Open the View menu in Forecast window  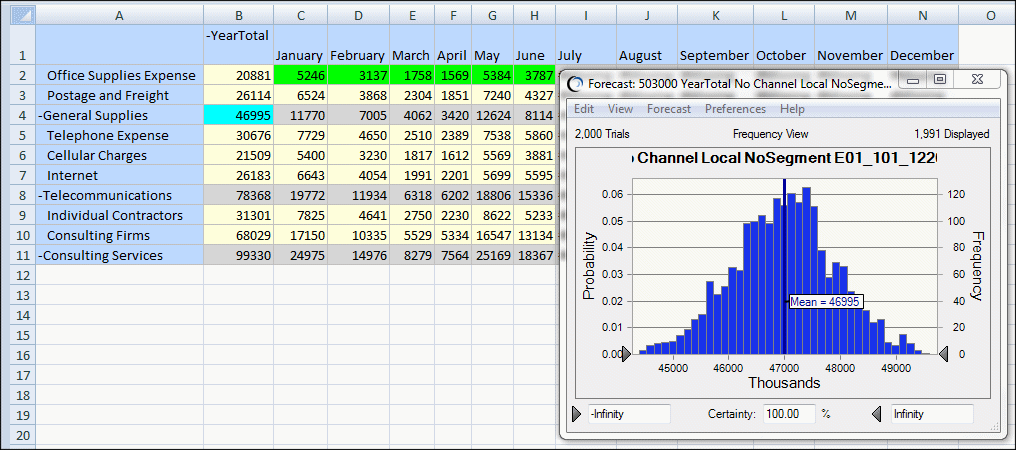620,109
